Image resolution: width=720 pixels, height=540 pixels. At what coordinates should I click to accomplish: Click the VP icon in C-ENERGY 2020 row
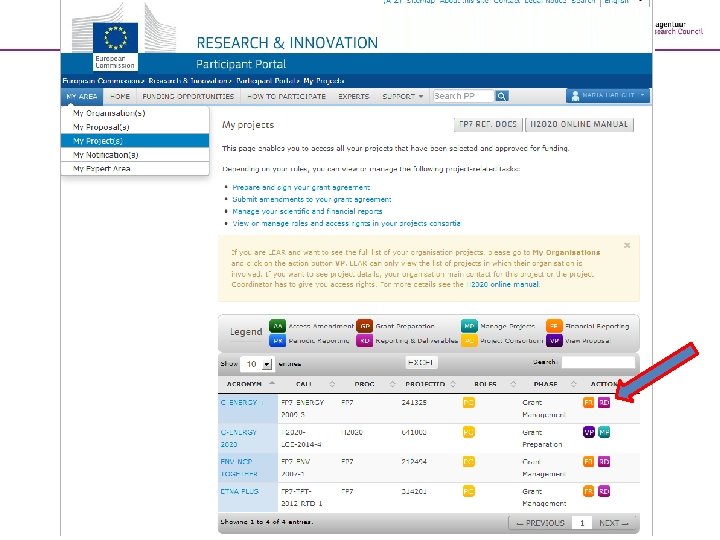point(588,432)
